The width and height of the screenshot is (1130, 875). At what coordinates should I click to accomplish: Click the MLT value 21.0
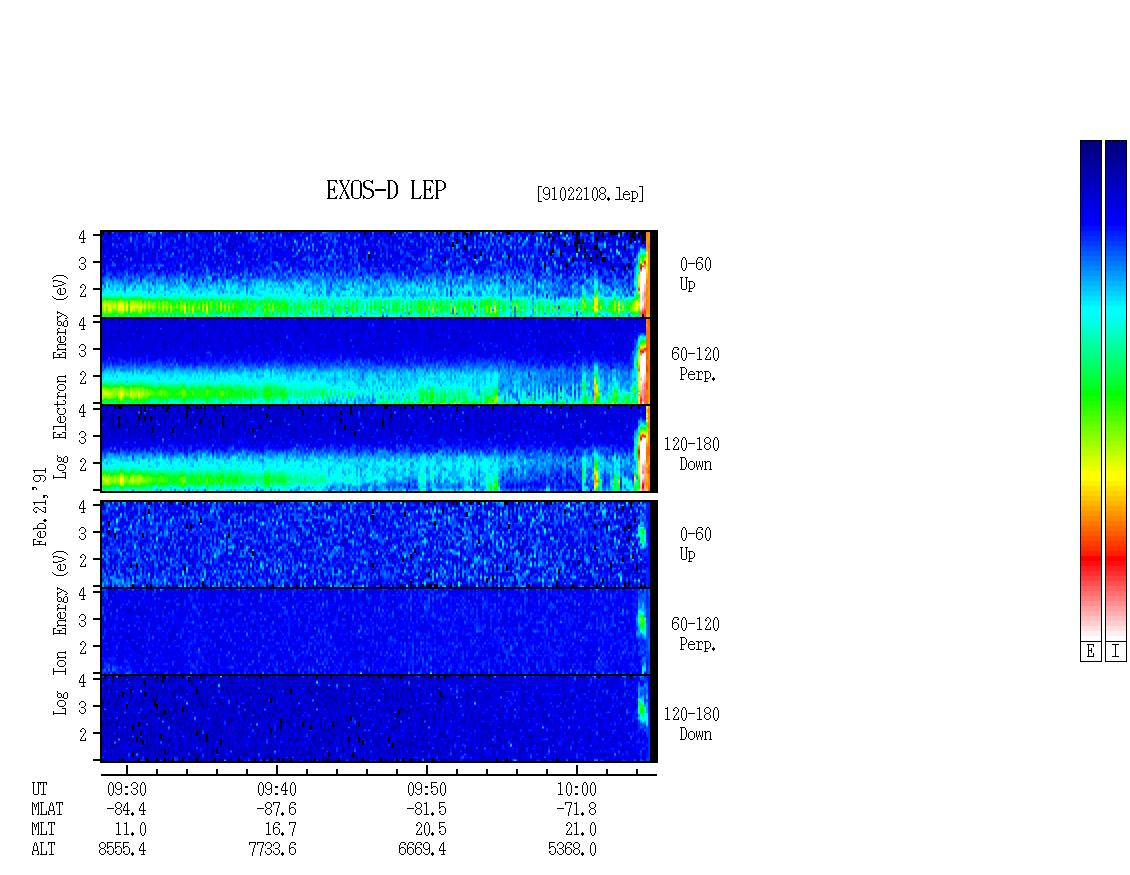click(580, 830)
